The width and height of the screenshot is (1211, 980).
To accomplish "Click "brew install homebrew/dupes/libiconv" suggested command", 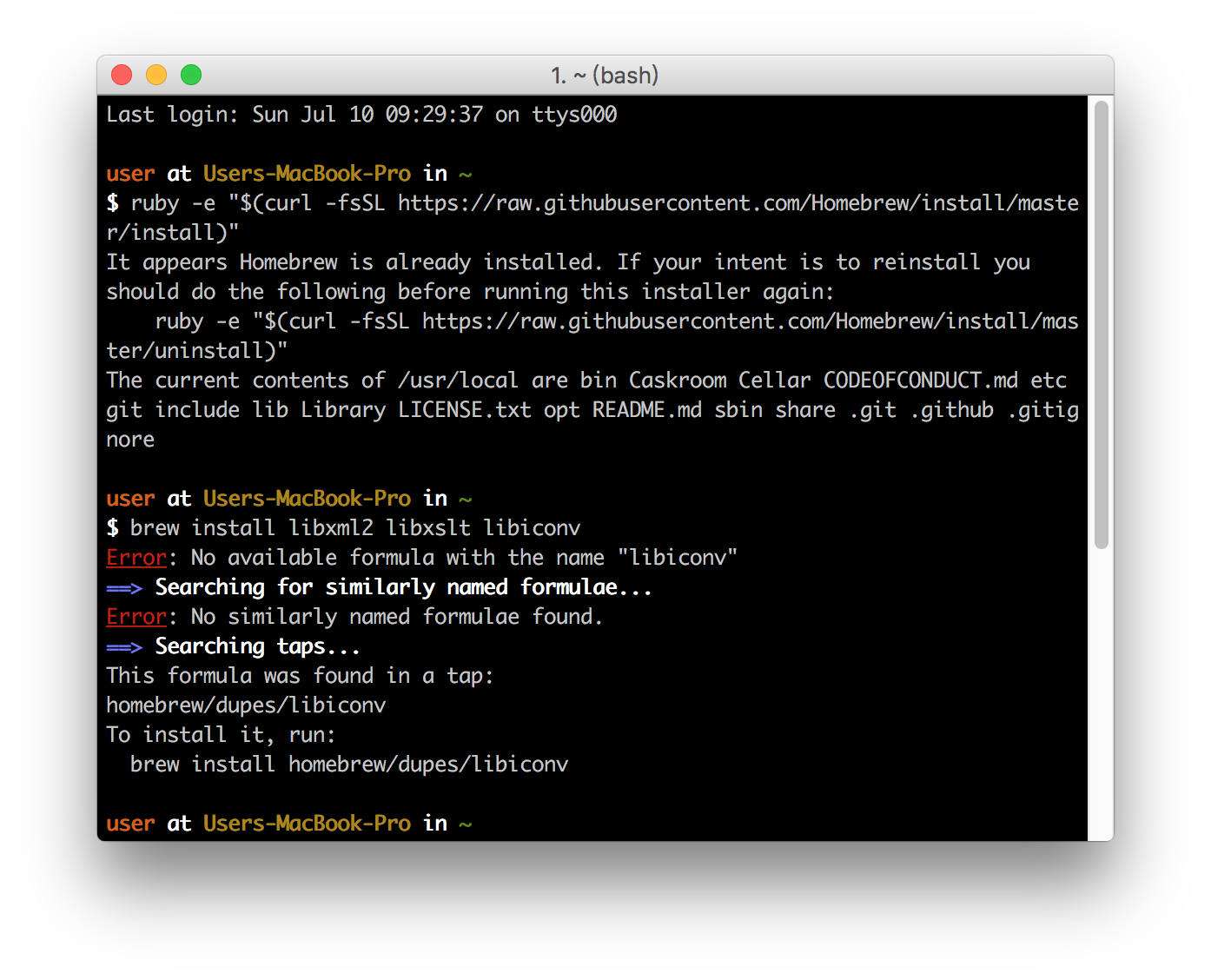I will click(349, 765).
